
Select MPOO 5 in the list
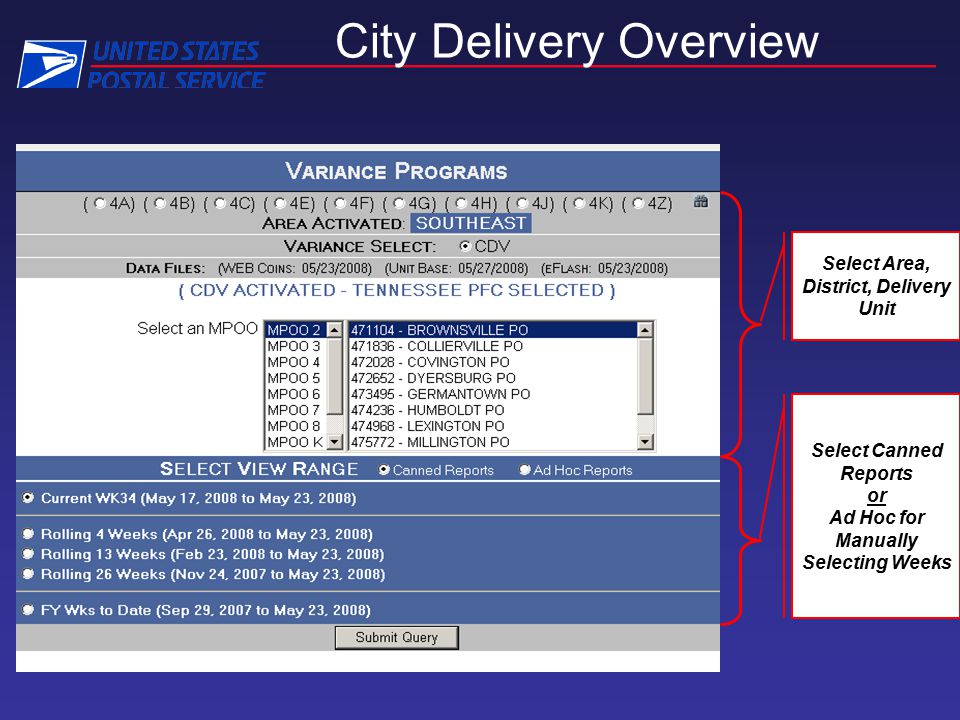(x=295, y=378)
